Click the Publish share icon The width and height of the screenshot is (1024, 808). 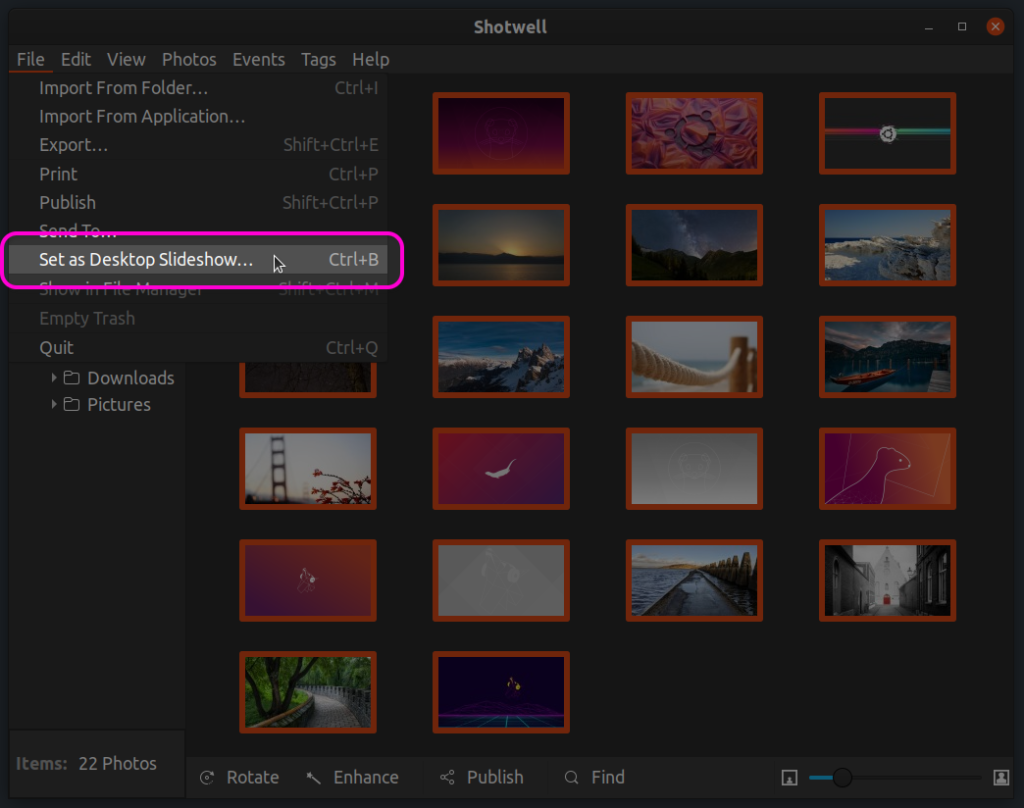coord(447,777)
